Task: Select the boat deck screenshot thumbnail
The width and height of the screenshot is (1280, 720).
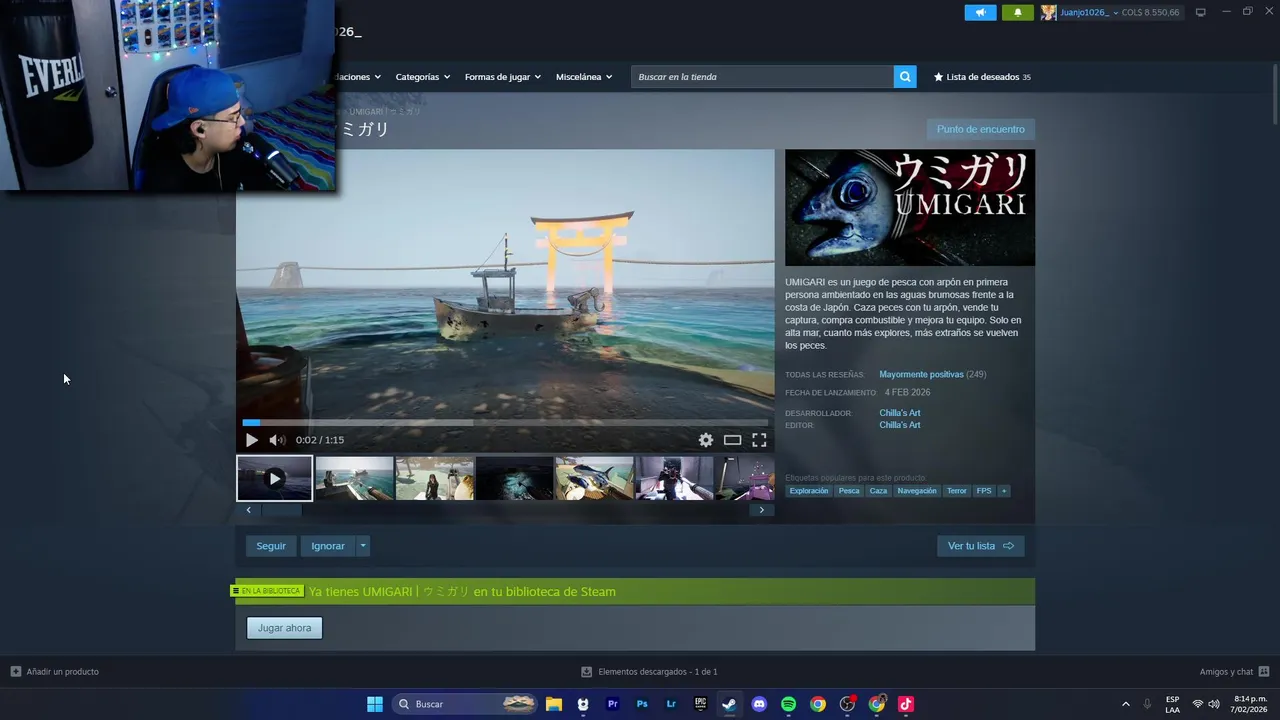Action: click(x=355, y=478)
